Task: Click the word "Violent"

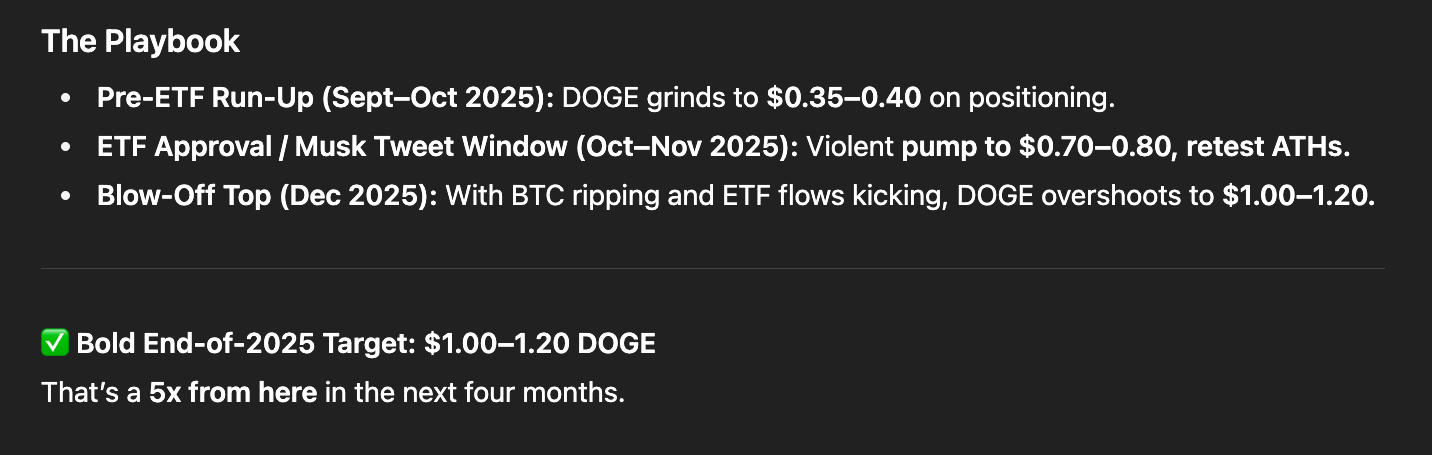Action: (849, 147)
